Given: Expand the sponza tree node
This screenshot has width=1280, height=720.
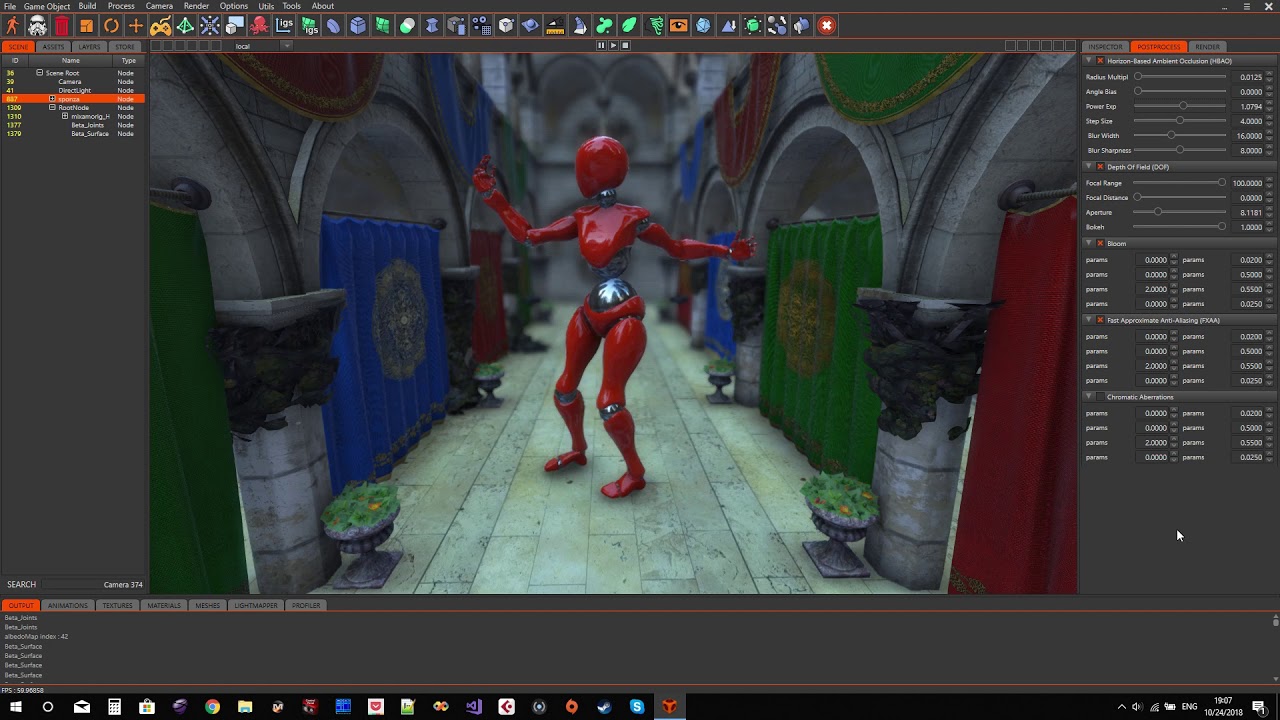Looking at the screenshot, I should pos(52,99).
